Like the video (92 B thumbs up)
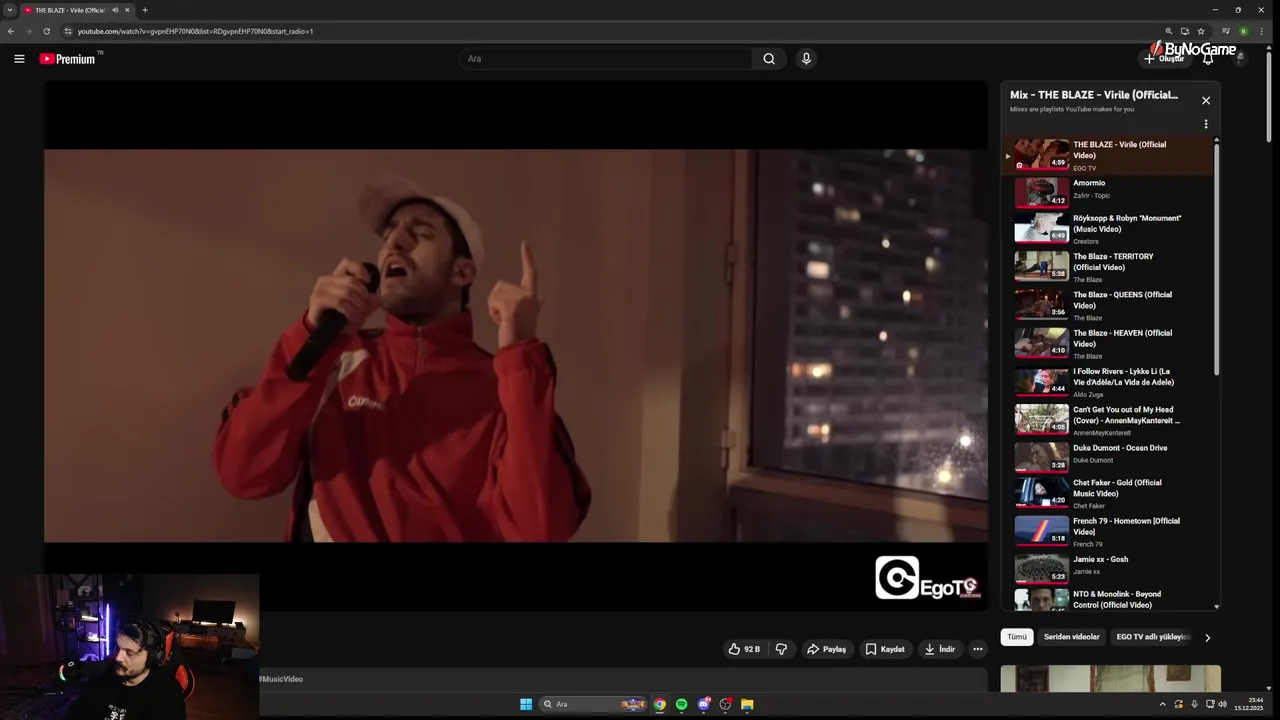This screenshot has width=1280, height=720. pyautogui.click(x=743, y=649)
